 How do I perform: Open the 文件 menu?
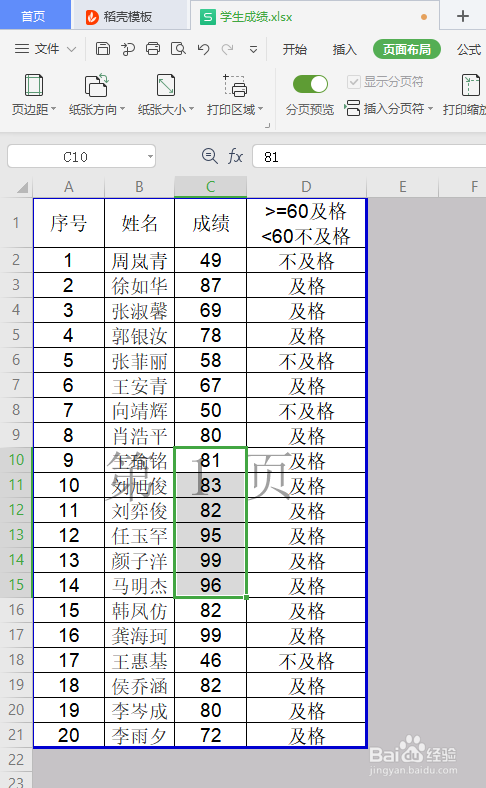pos(47,49)
